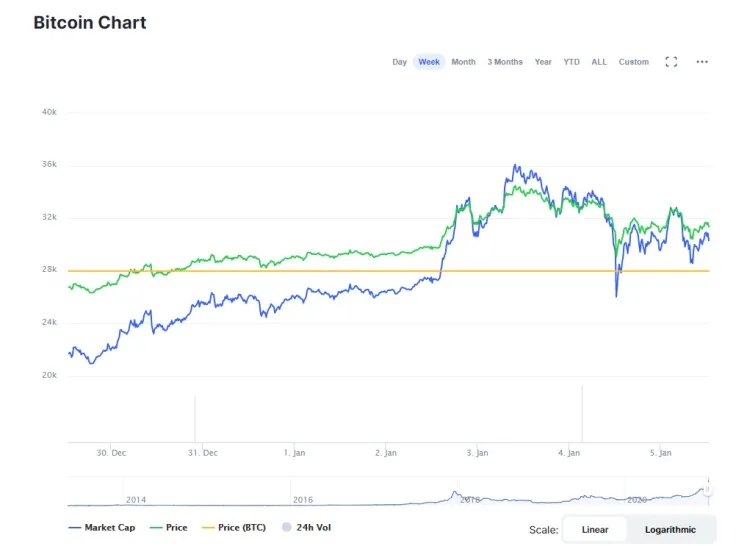Show the Year range
The image size is (736, 546).
[543, 62]
